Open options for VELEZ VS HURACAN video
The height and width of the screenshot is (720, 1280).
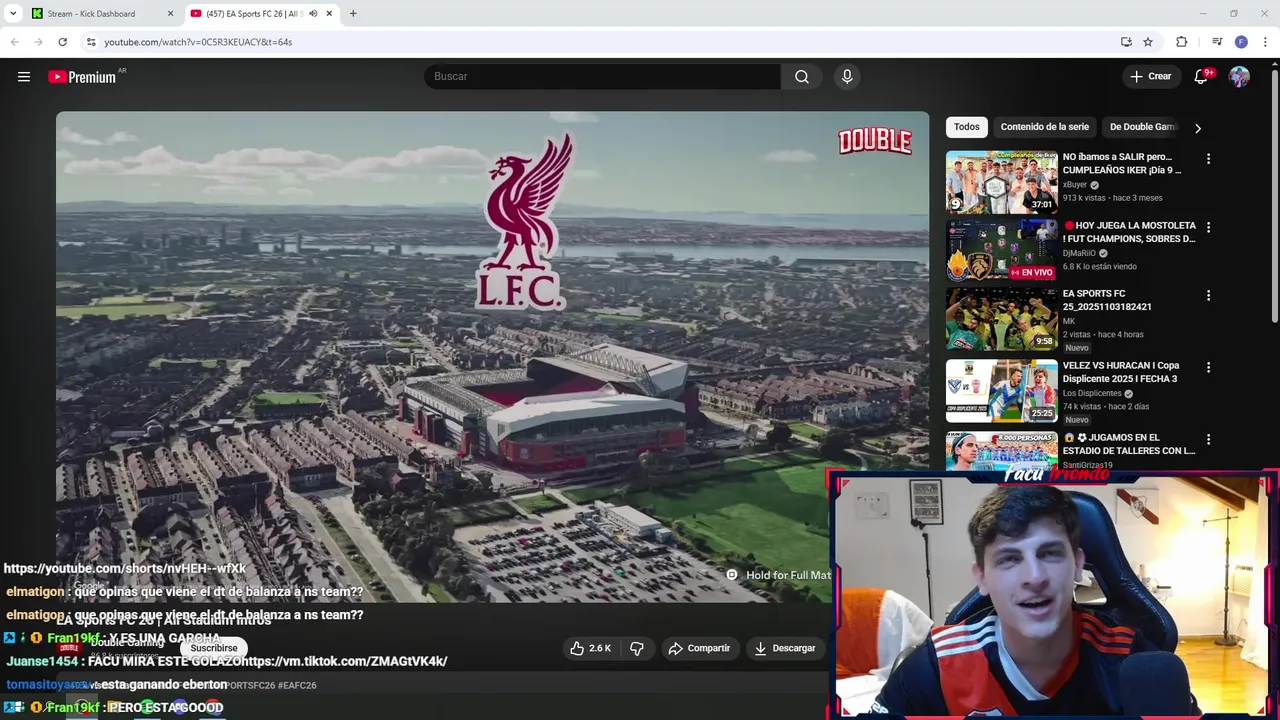coord(1208,368)
